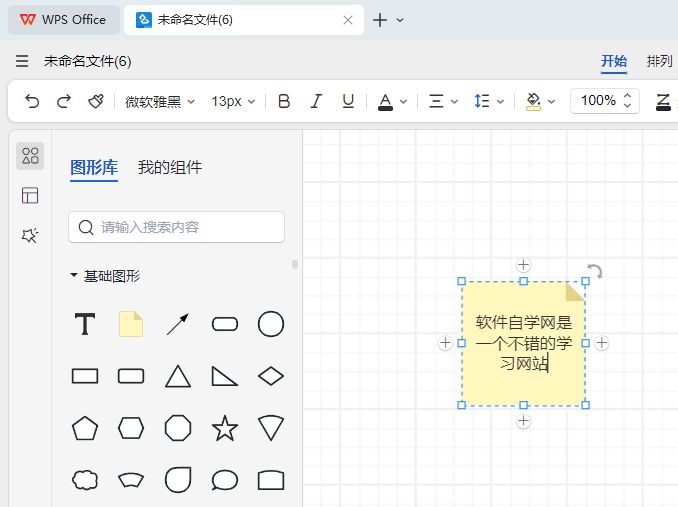Close the 未命名文件(6) tab
678x507 pixels.
pyautogui.click(x=348, y=20)
